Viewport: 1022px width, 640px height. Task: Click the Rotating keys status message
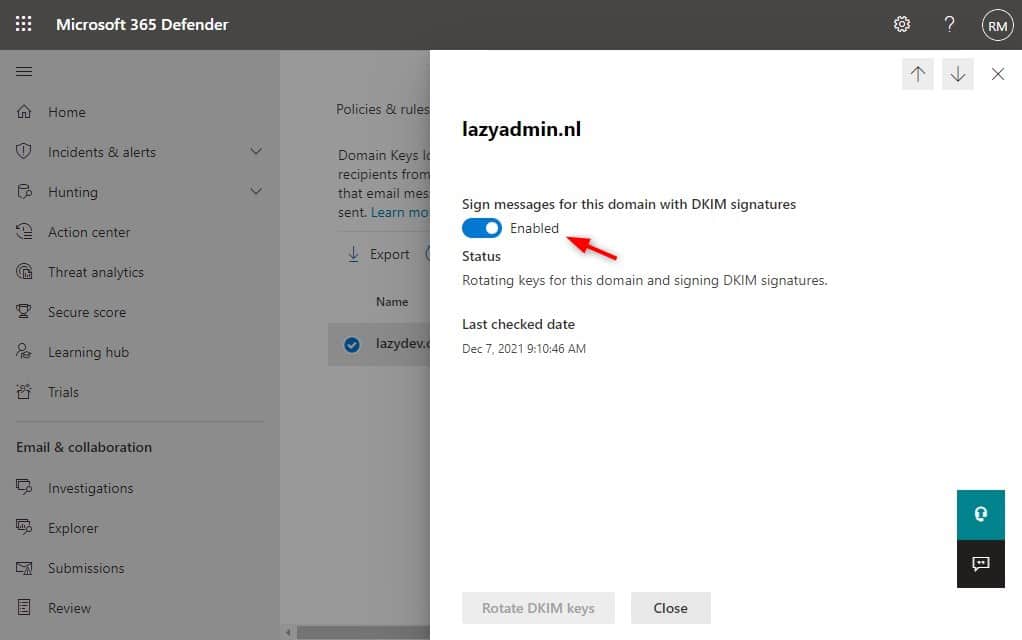(x=644, y=280)
